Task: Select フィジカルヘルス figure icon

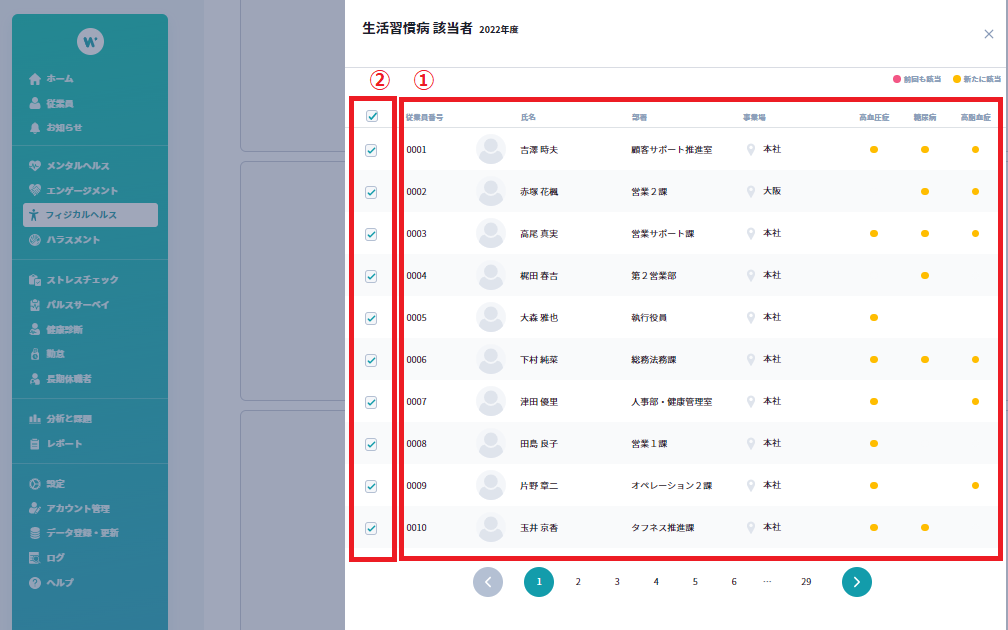Action: (33, 215)
